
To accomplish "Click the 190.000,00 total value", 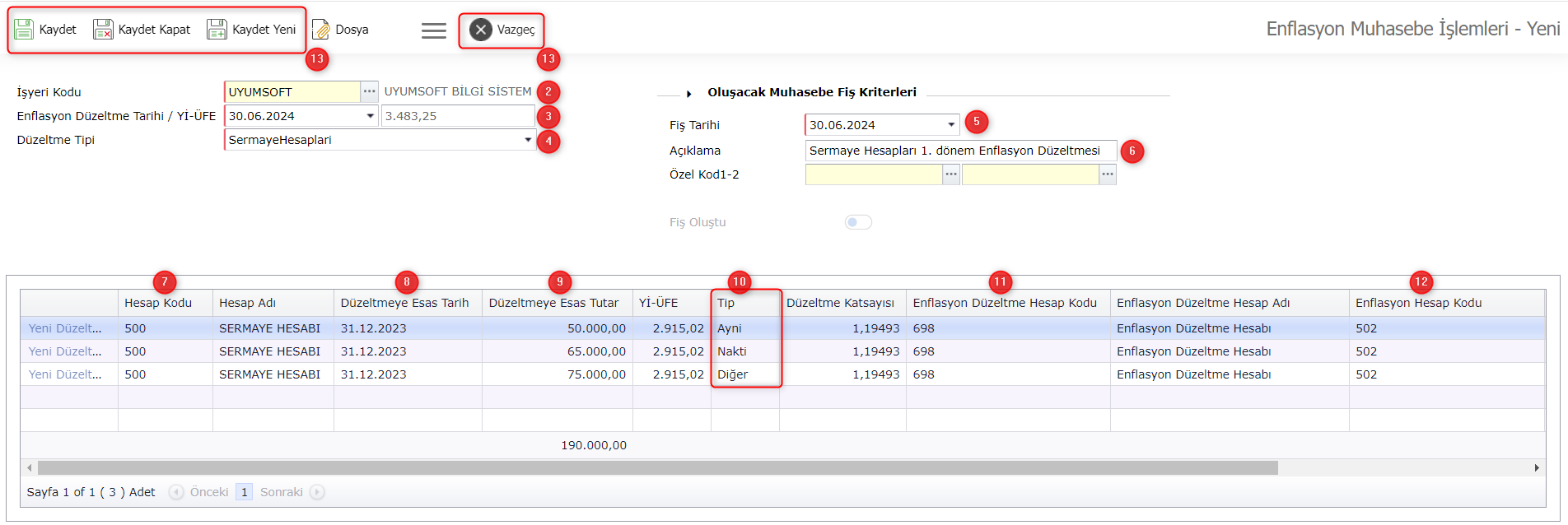I will coord(594,445).
